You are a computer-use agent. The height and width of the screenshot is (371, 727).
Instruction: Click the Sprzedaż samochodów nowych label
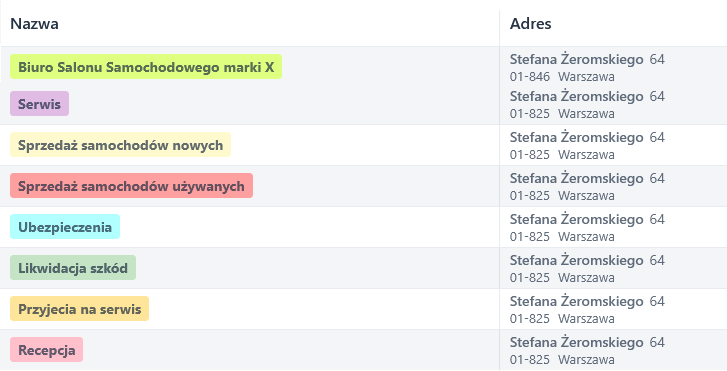(x=120, y=145)
